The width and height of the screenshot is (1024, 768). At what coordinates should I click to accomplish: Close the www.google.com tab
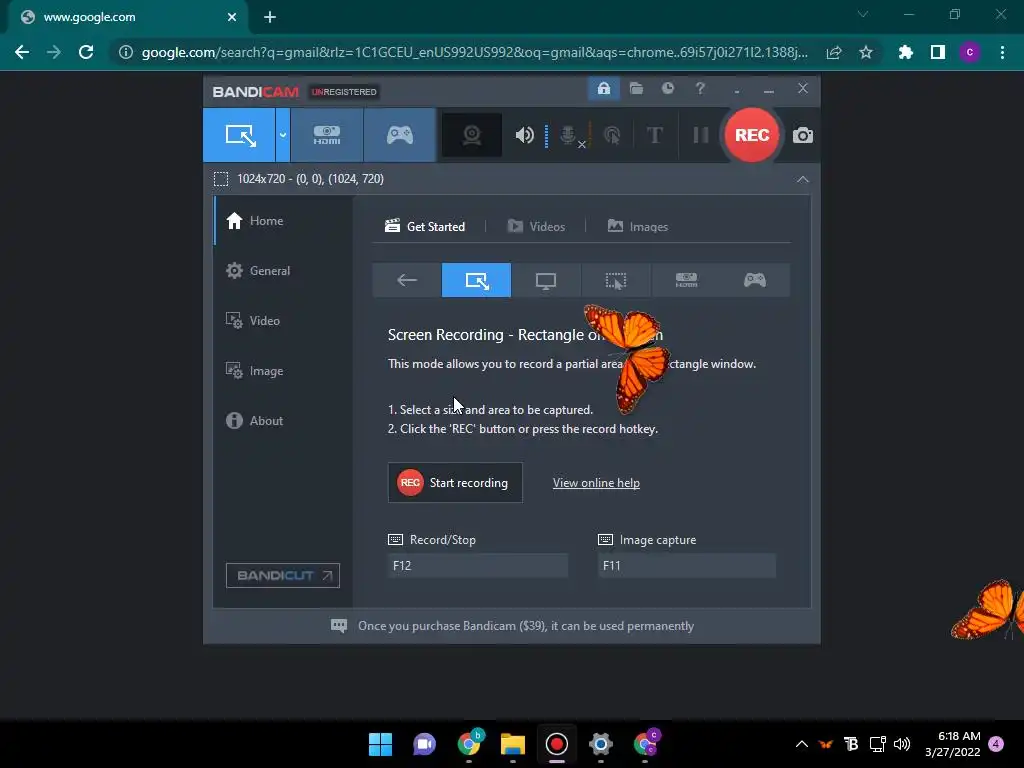pyautogui.click(x=232, y=17)
